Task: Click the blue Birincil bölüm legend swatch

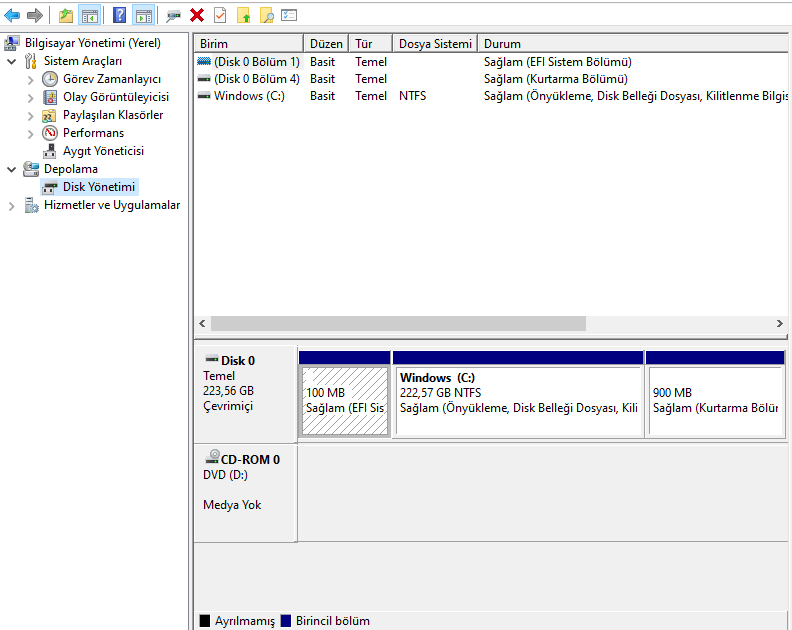Action: [286, 621]
